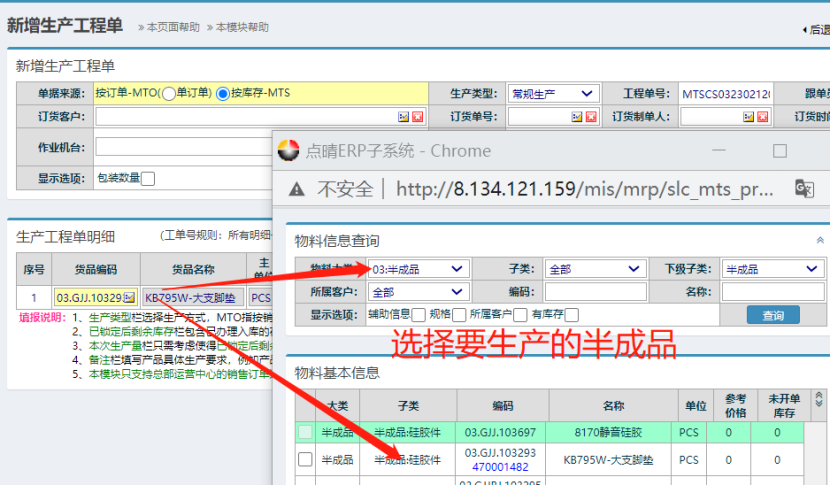Open goods code picker icon beside 03.GJJ.10329
Viewport: 831px width, 485px height.
coord(129,297)
